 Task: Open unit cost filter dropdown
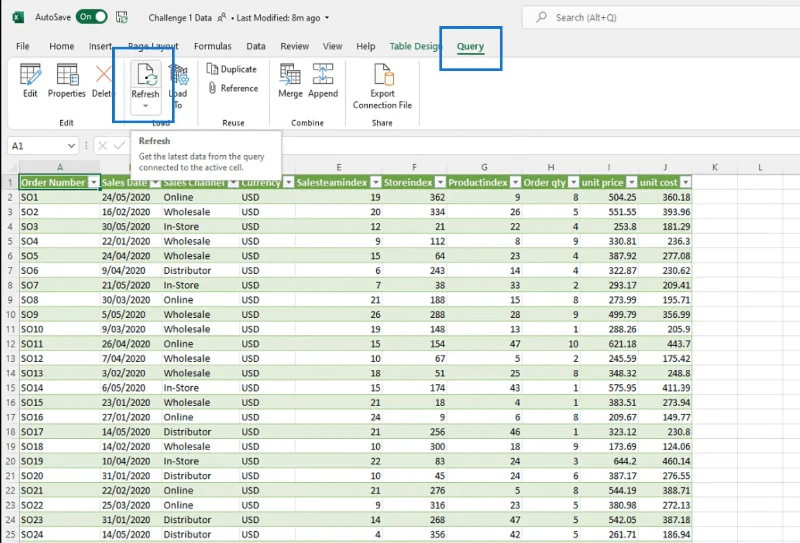point(686,183)
